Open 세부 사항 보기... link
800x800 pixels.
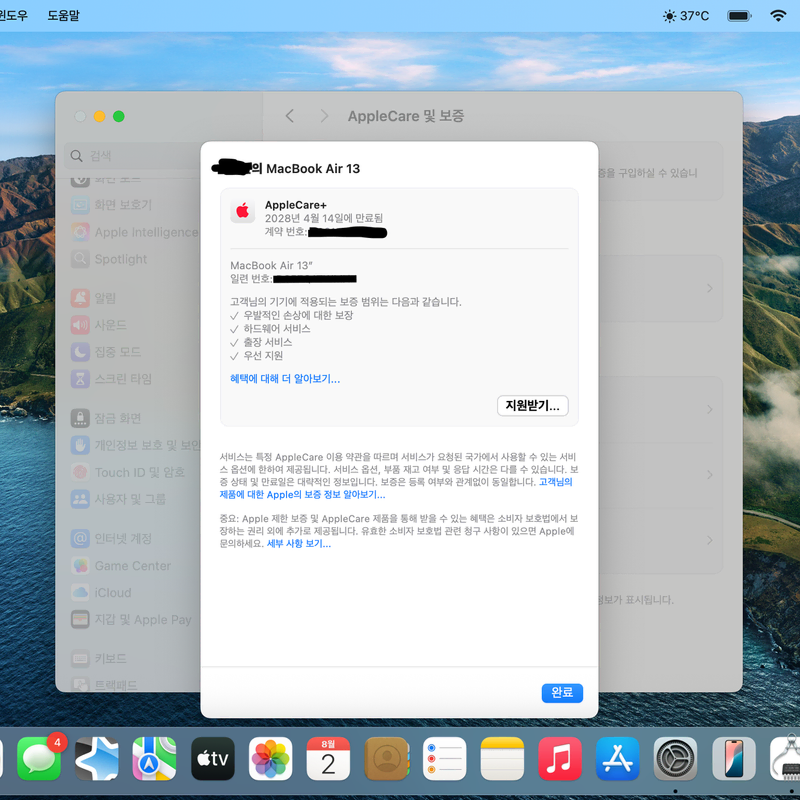click(x=299, y=544)
